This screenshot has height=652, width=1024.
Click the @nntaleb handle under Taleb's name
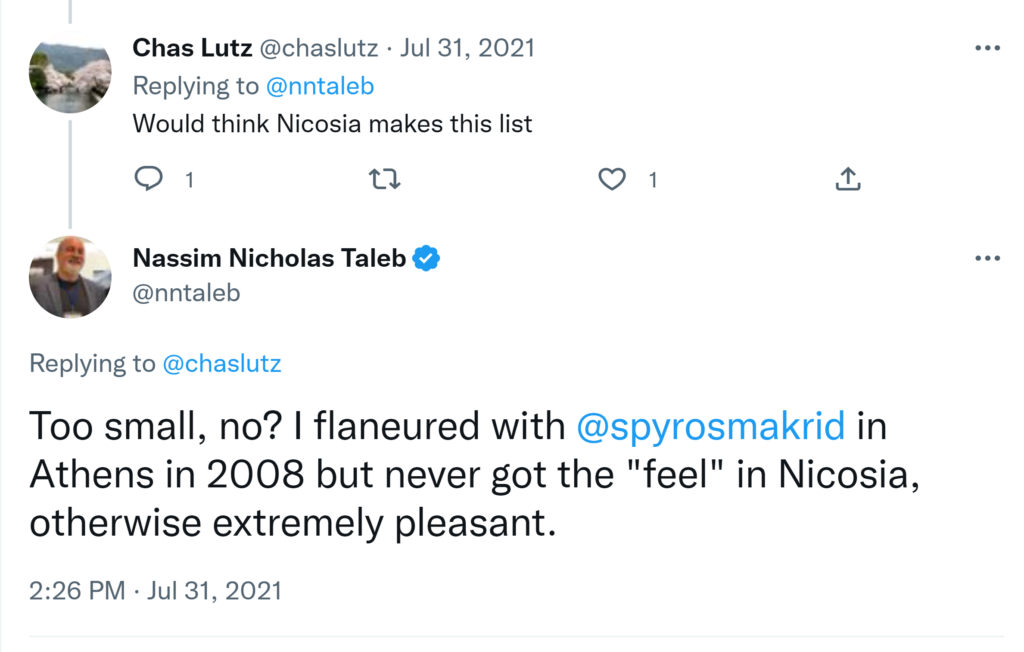click(x=186, y=293)
